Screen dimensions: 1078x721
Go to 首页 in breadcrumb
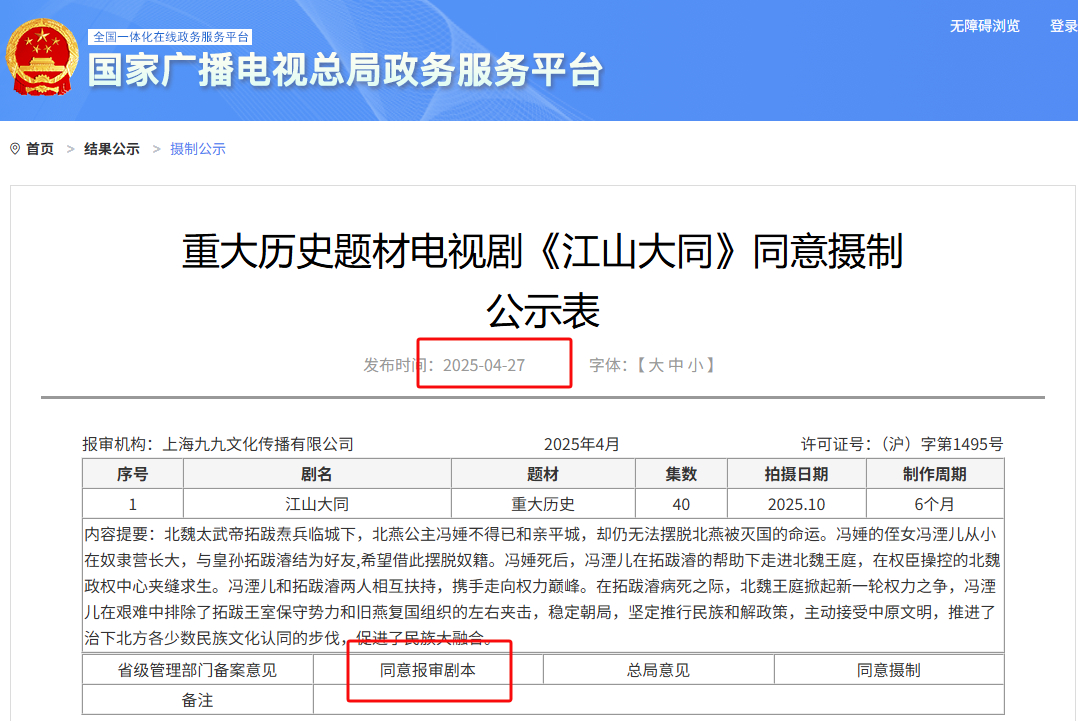pos(40,148)
